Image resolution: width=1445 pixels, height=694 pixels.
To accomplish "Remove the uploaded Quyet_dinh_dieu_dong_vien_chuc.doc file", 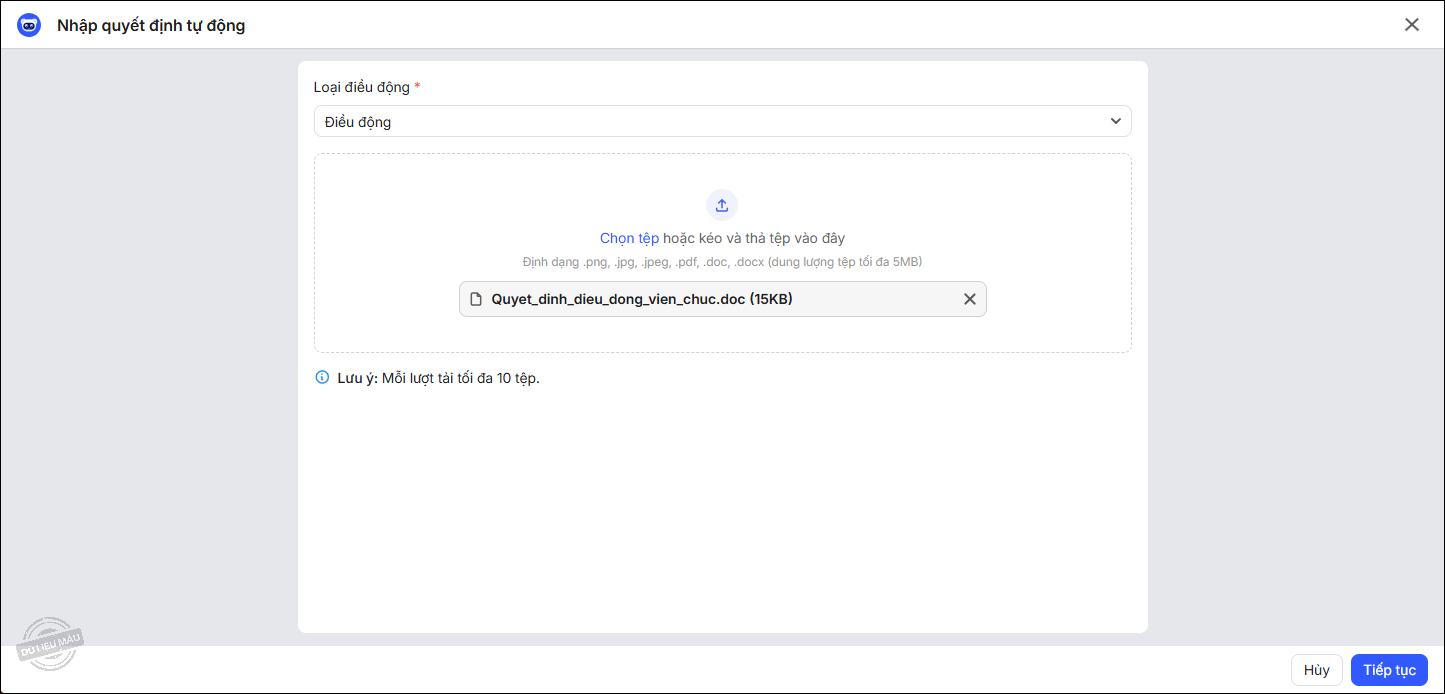I will (x=969, y=299).
